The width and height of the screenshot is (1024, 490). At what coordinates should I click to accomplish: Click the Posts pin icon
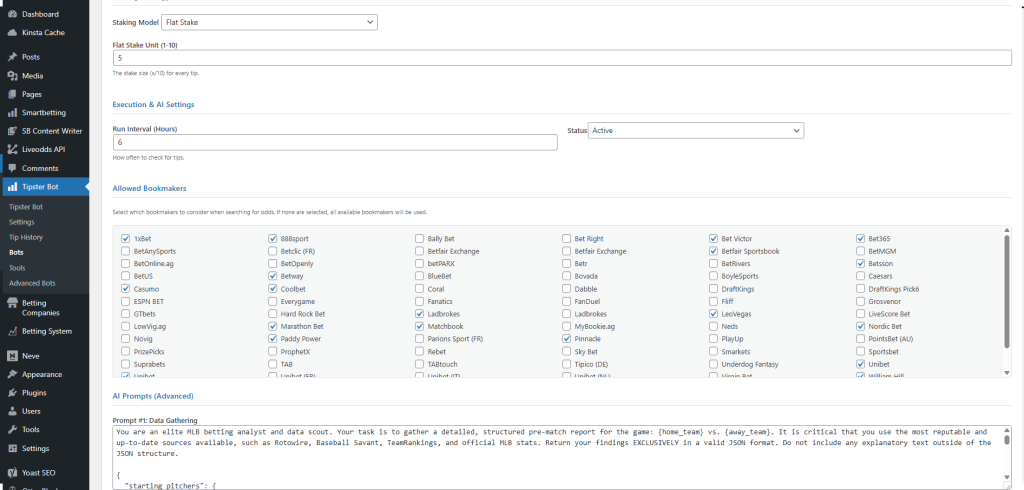point(11,57)
